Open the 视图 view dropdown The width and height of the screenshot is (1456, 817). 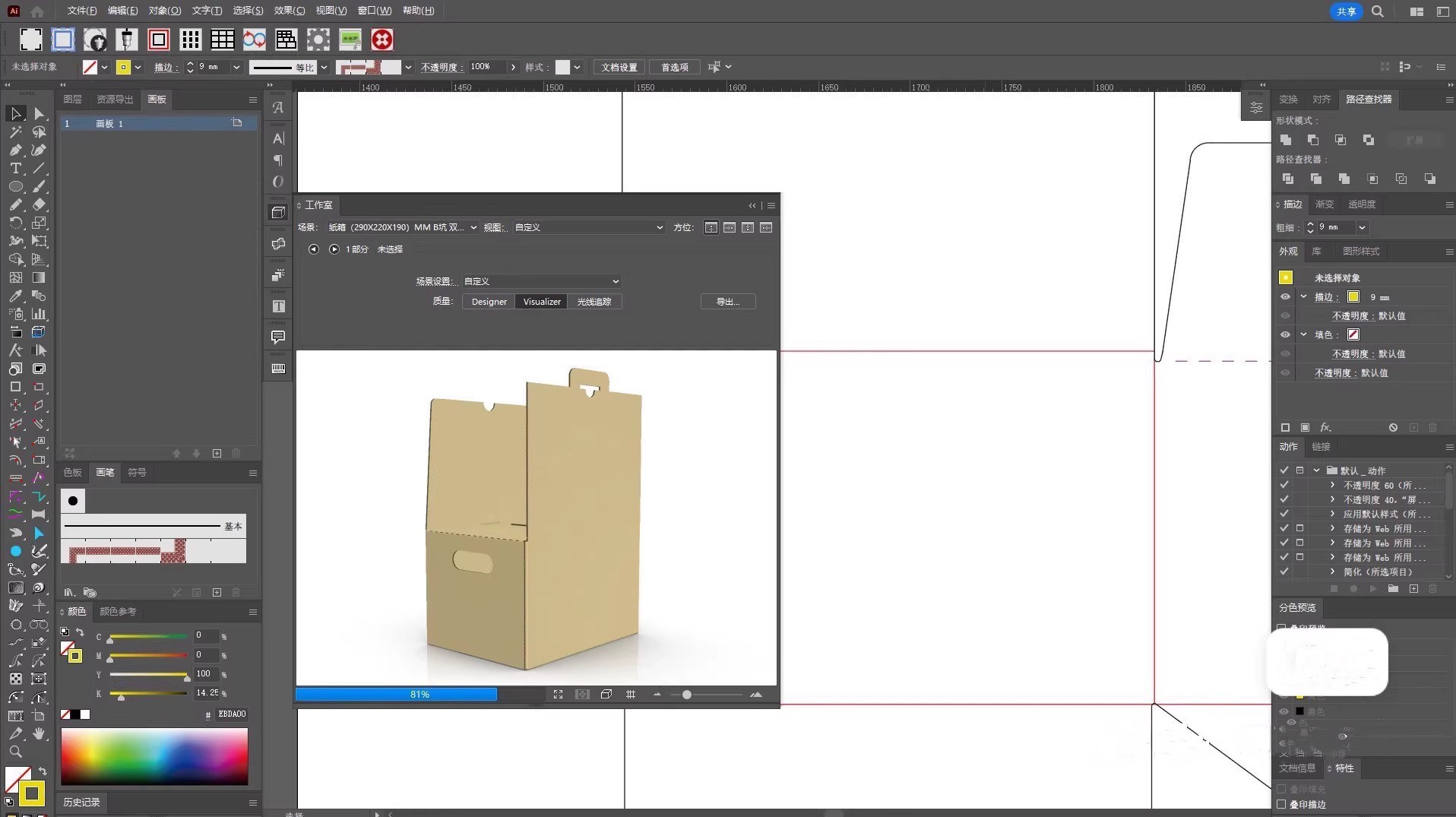[x=589, y=227]
